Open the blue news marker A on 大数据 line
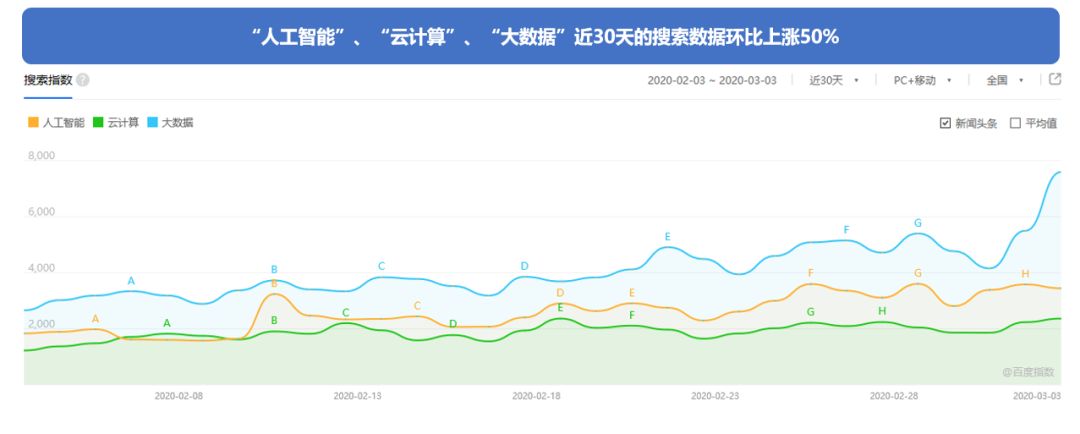The height and width of the screenshot is (434, 1080). pos(130,280)
